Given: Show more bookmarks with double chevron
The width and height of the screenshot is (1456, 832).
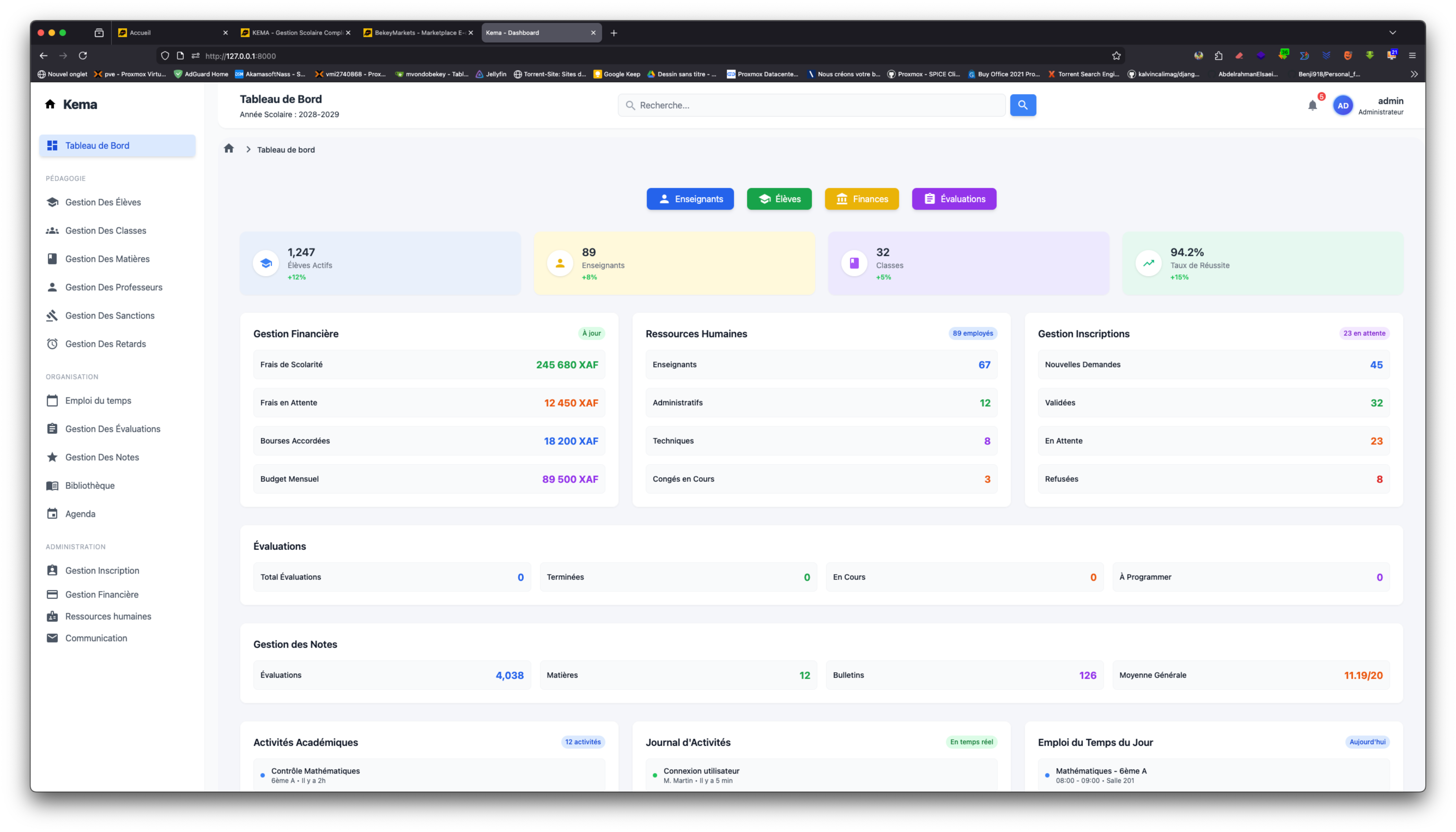Looking at the screenshot, I should [x=1414, y=74].
